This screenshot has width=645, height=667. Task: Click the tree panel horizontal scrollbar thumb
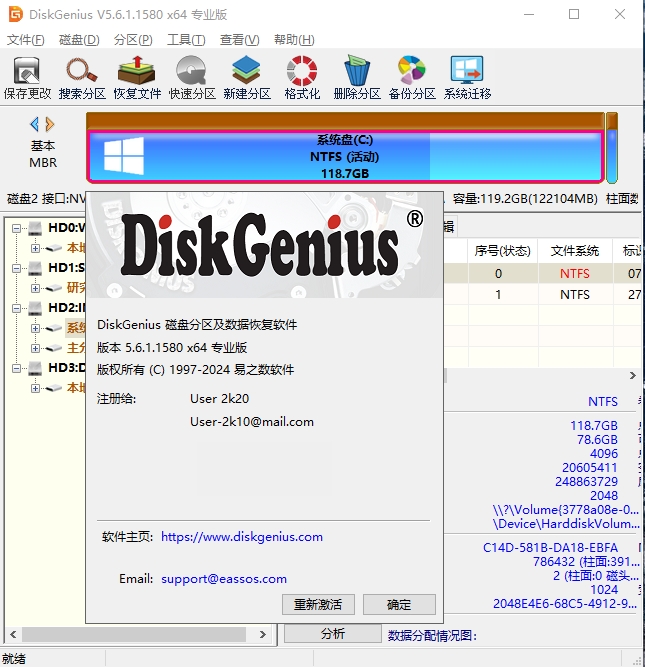(x=134, y=634)
